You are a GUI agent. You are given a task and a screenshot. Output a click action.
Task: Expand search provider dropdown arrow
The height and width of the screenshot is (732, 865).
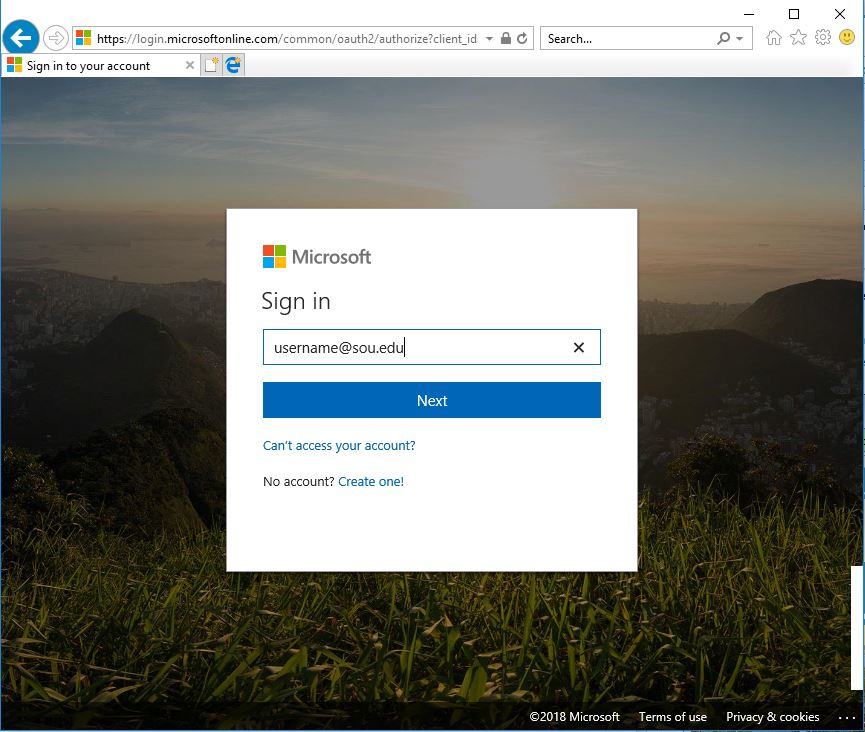(740, 39)
